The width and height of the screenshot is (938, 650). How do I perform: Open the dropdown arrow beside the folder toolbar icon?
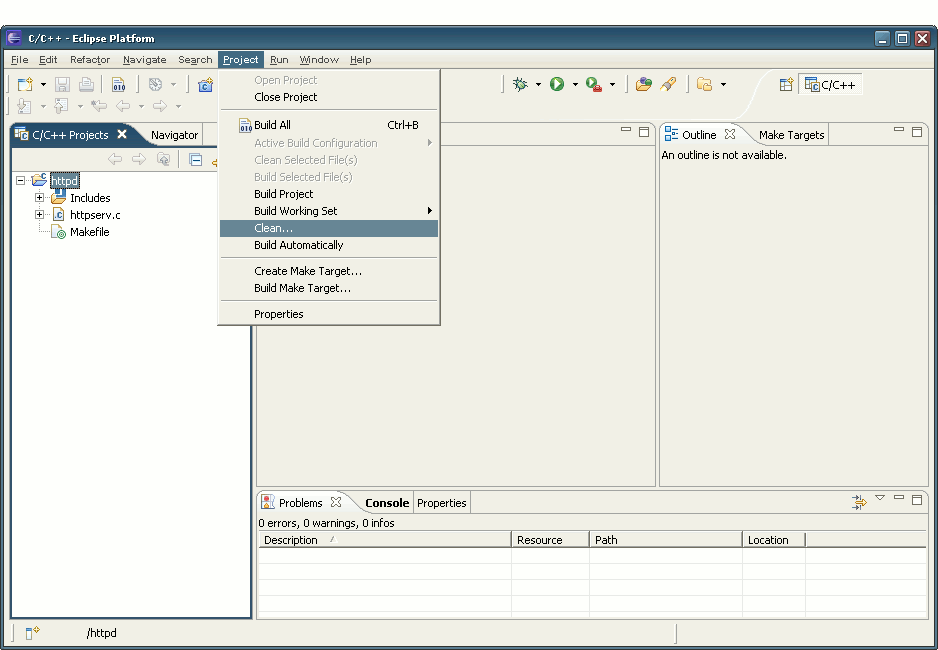tap(723, 85)
